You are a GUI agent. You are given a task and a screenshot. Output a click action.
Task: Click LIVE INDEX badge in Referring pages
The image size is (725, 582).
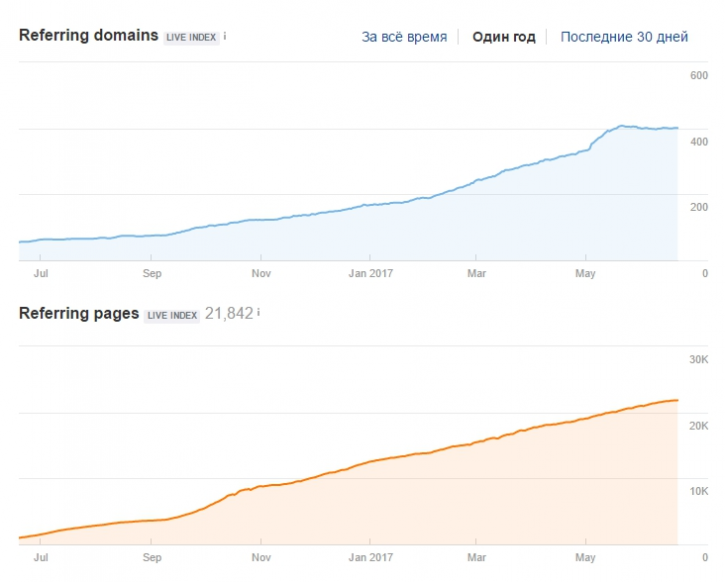(172, 315)
